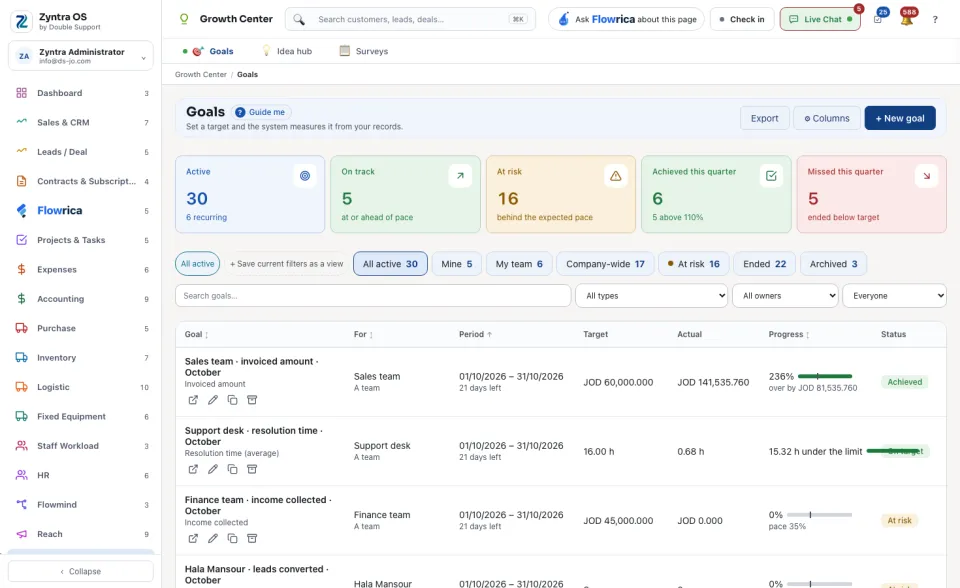Sort the table by Period column

click(475, 334)
